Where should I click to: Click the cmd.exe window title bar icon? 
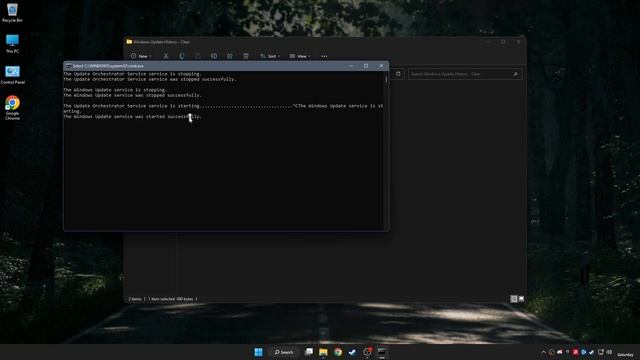point(69,66)
